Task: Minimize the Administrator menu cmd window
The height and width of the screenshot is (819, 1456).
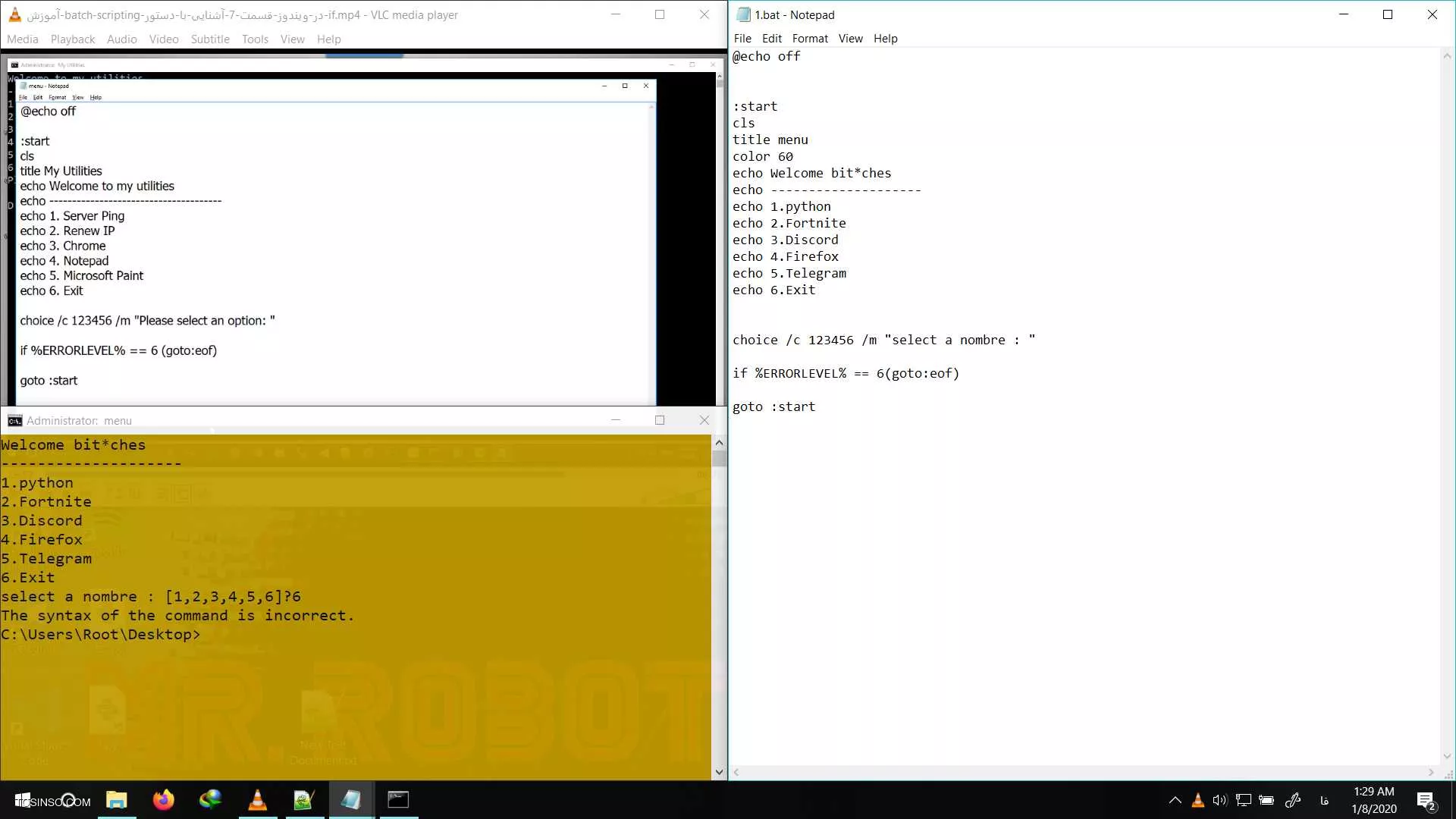Action: click(x=616, y=420)
